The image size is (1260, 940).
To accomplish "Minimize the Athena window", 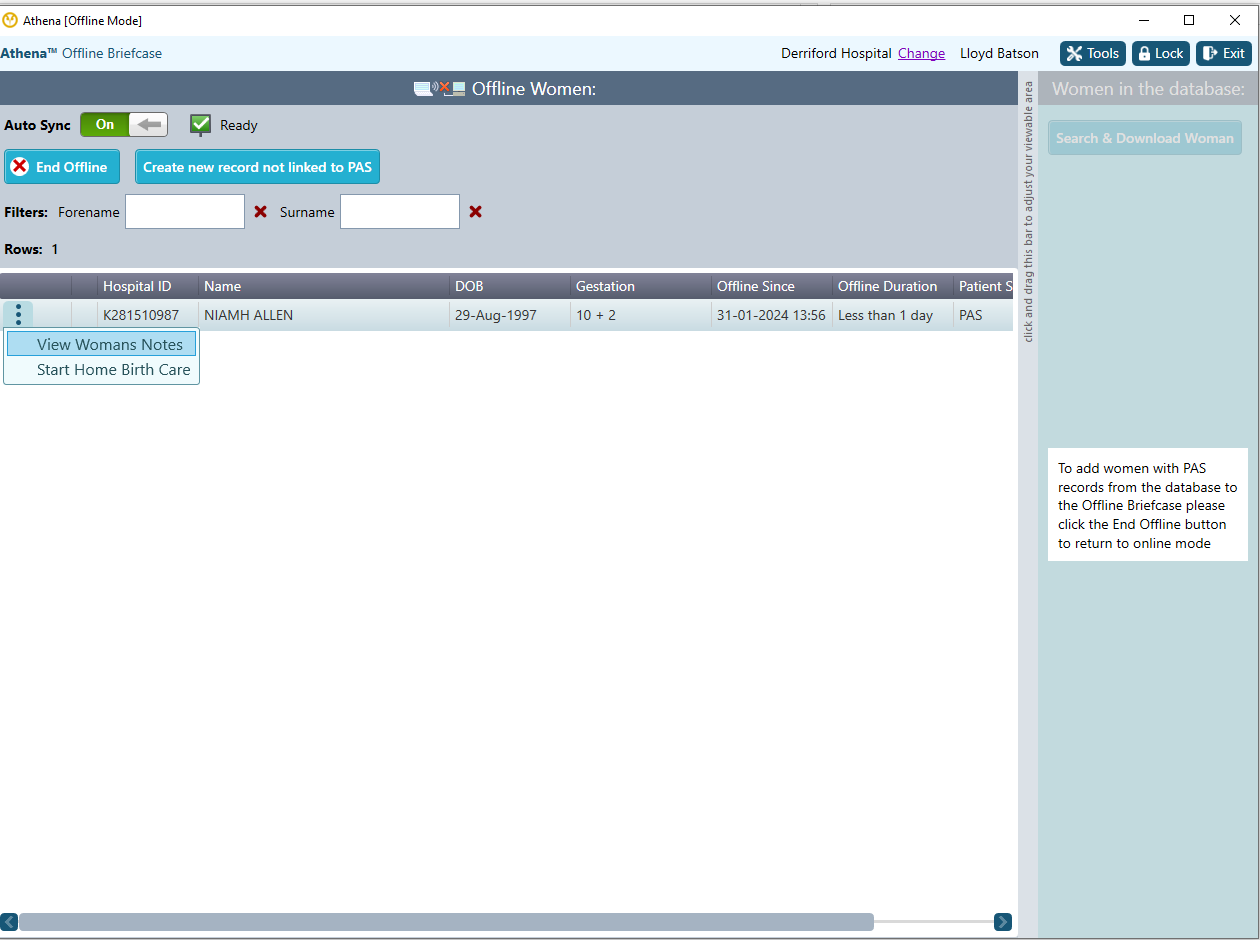I will 1143,20.
